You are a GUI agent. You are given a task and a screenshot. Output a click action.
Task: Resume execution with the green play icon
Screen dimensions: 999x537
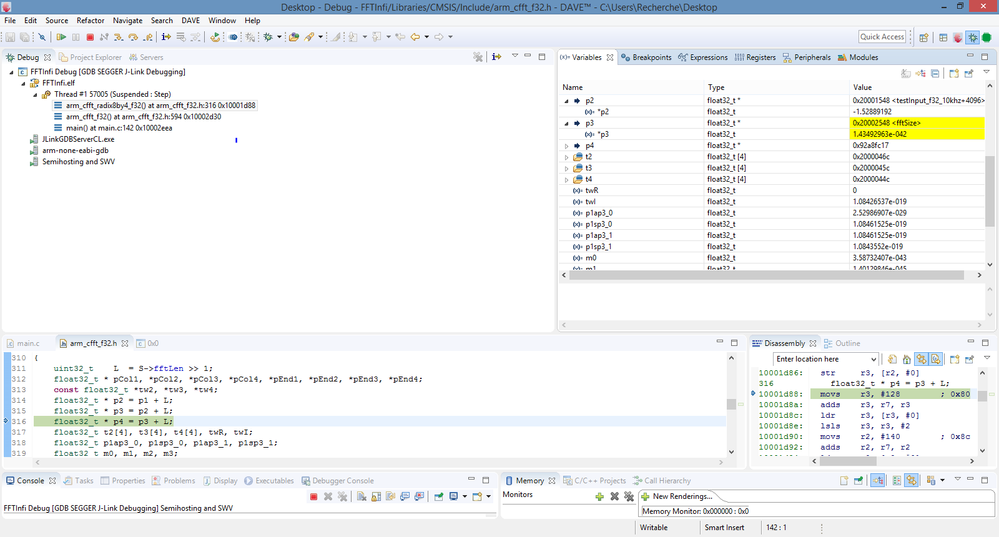click(61, 37)
